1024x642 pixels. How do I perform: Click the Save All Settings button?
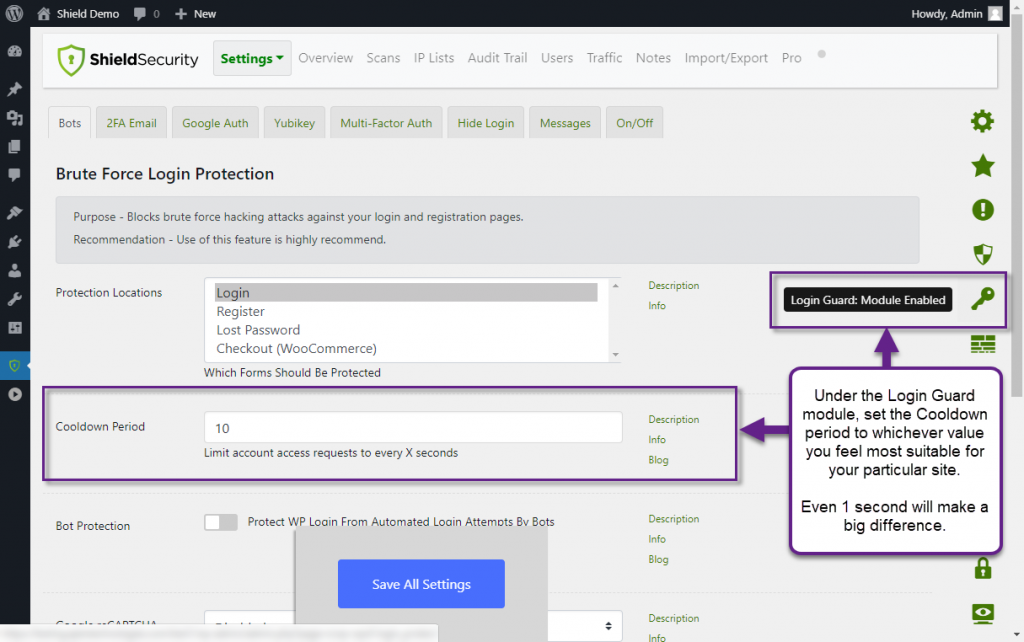click(421, 584)
